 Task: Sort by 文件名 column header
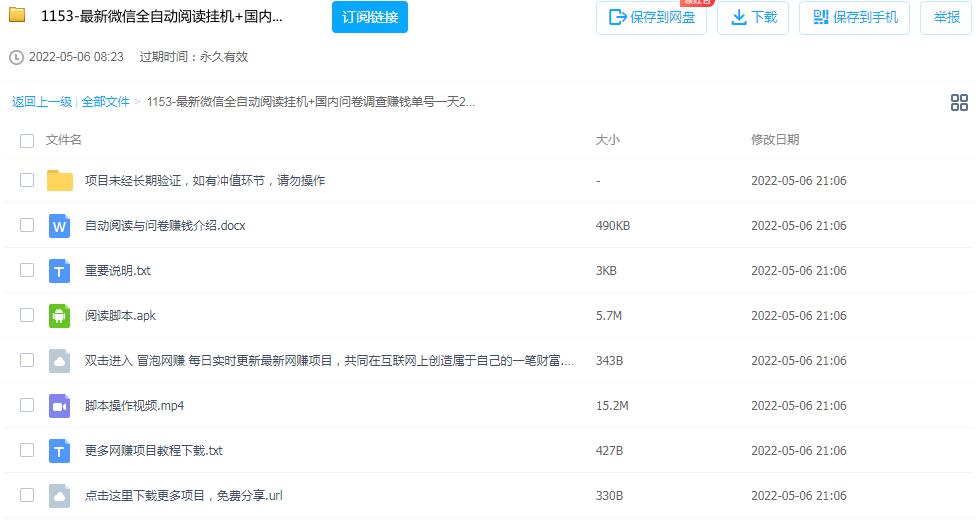pyautogui.click(x=63, y=140)
